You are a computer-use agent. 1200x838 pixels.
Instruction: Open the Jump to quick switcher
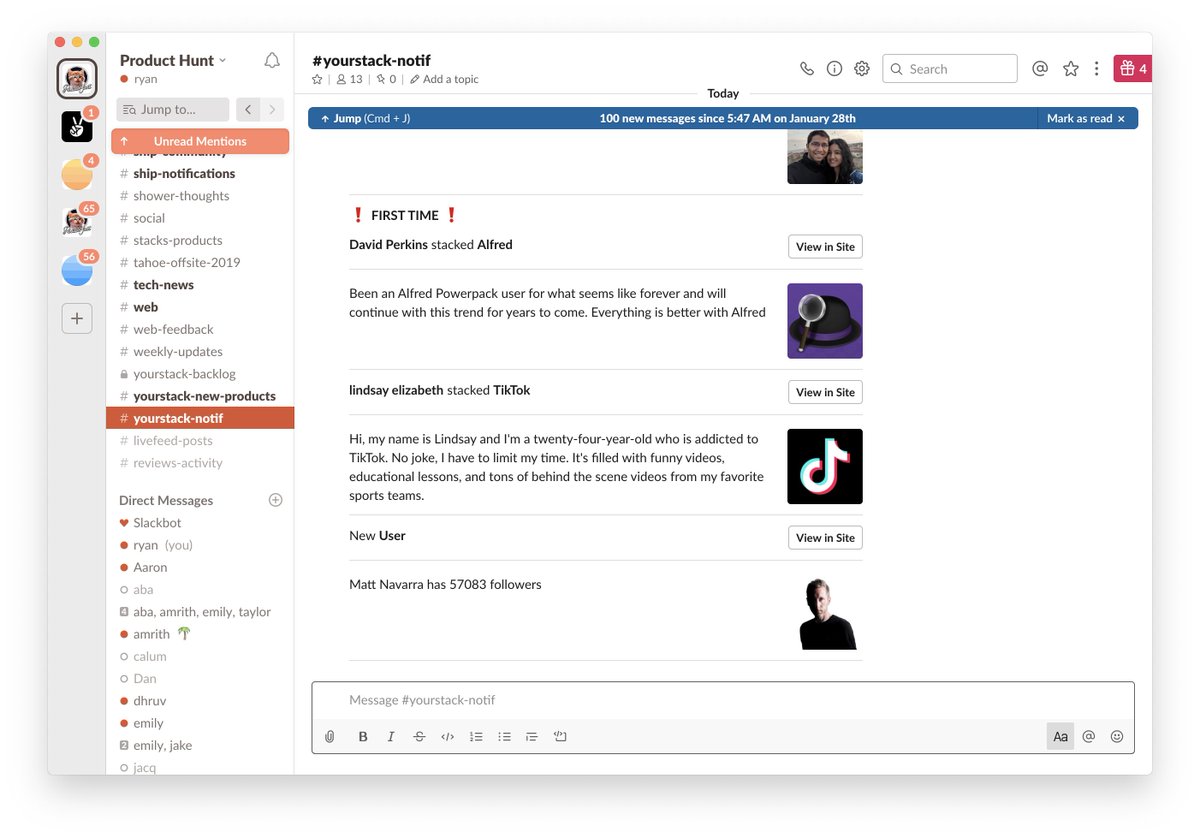(x=173, y=109)
